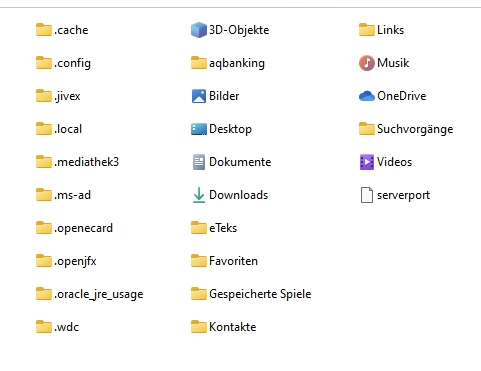Select the .cache folder icon
This screenshot has width=481, height=371.
[x=44, y=30]
